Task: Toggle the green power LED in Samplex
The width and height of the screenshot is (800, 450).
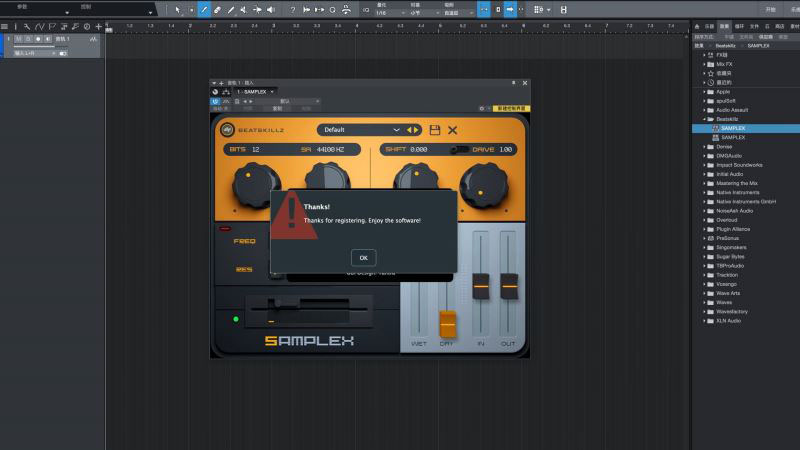Action: 236,319
